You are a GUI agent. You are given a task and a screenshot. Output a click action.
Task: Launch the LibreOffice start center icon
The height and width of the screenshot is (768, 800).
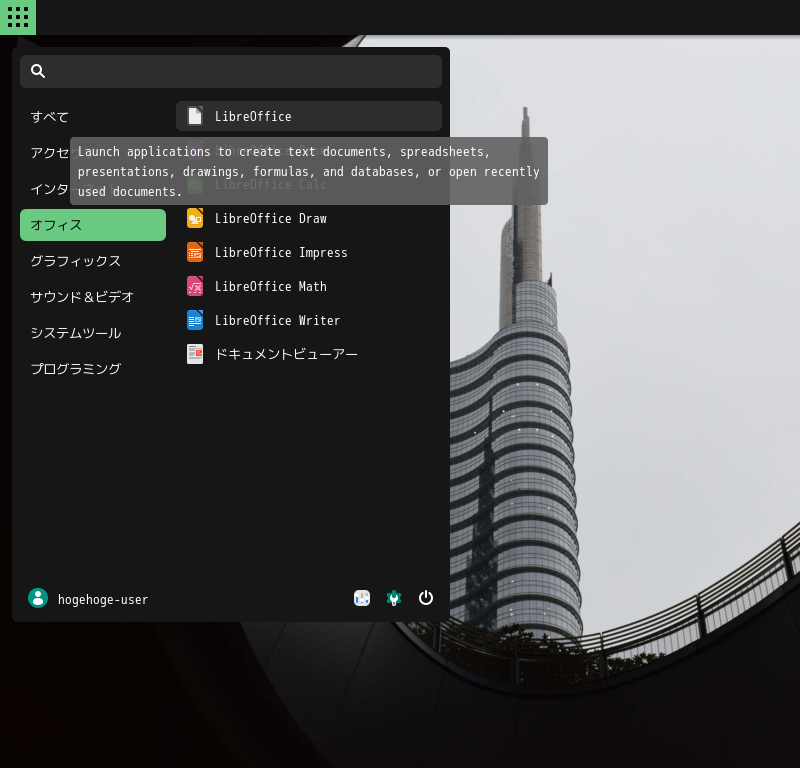(195, 116)
